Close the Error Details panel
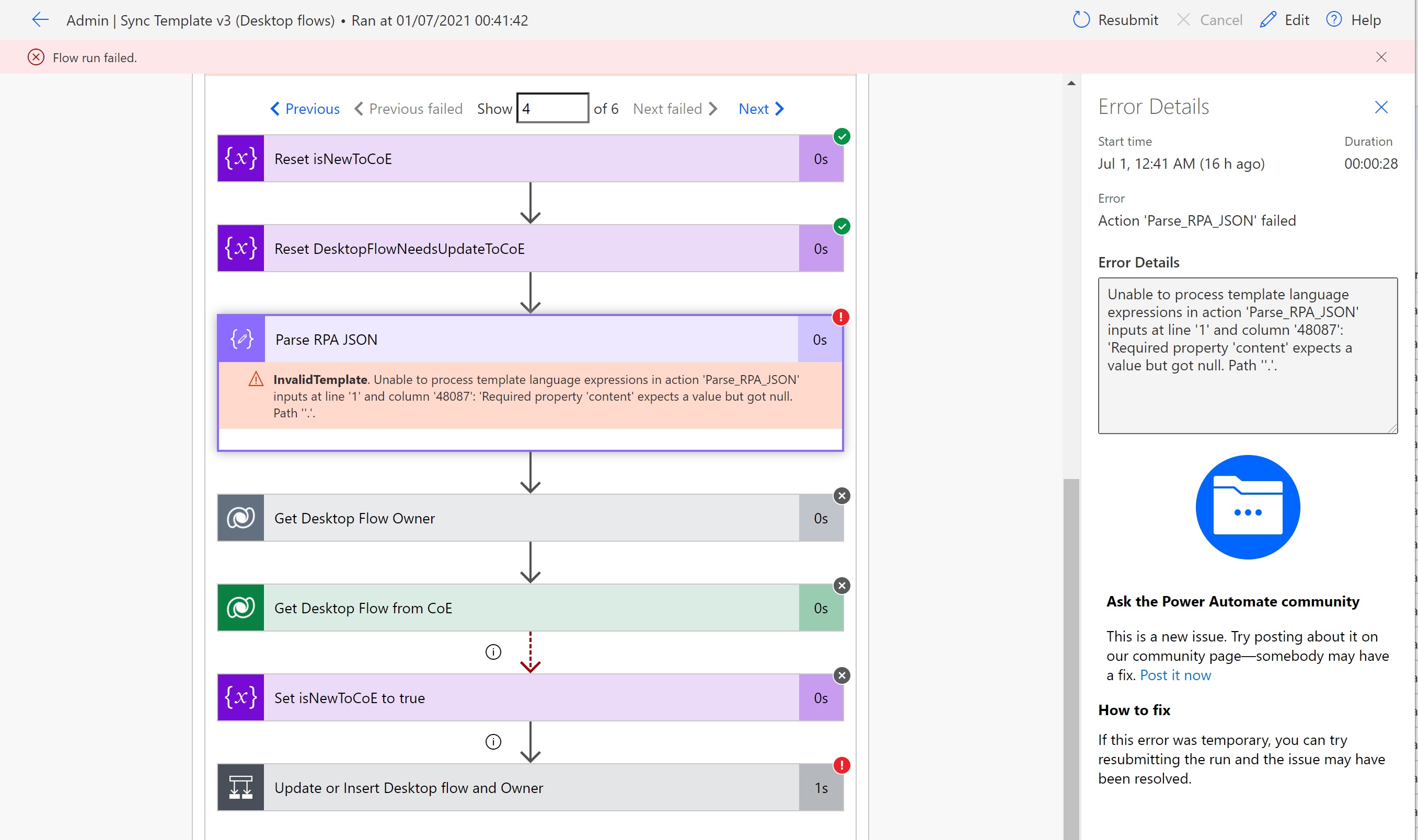This screenshot has width=1418, height=840. click(1381, 107)
